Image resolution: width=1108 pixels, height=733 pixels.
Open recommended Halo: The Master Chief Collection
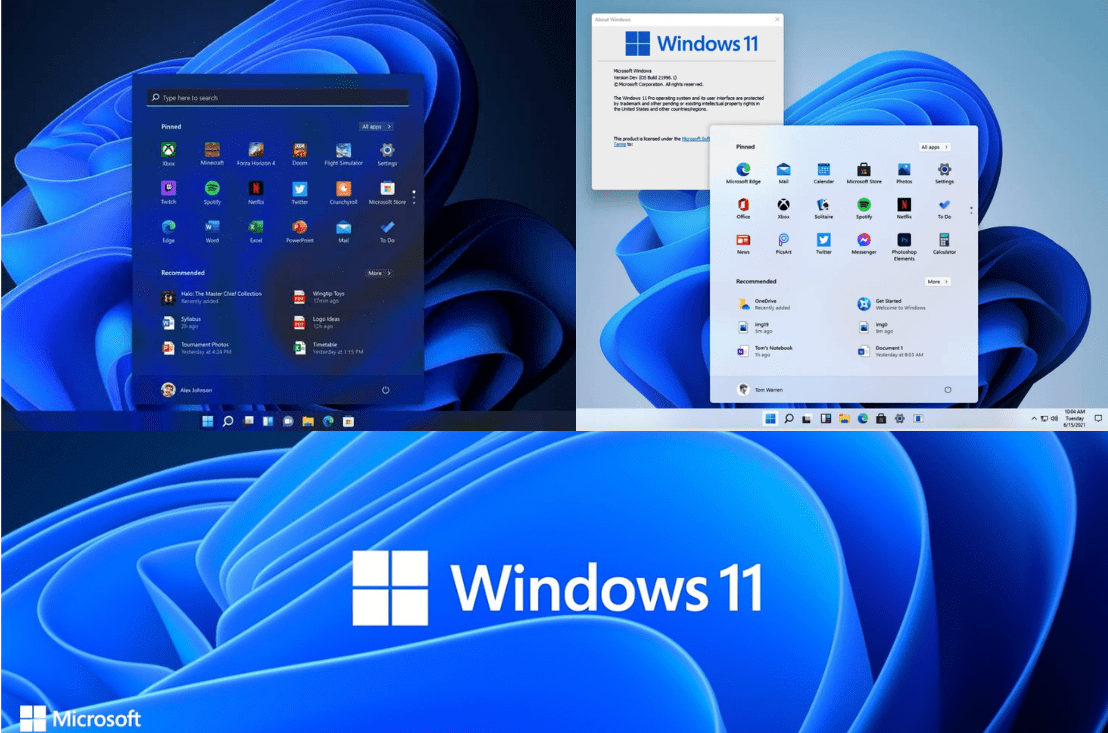coord(212,297)
